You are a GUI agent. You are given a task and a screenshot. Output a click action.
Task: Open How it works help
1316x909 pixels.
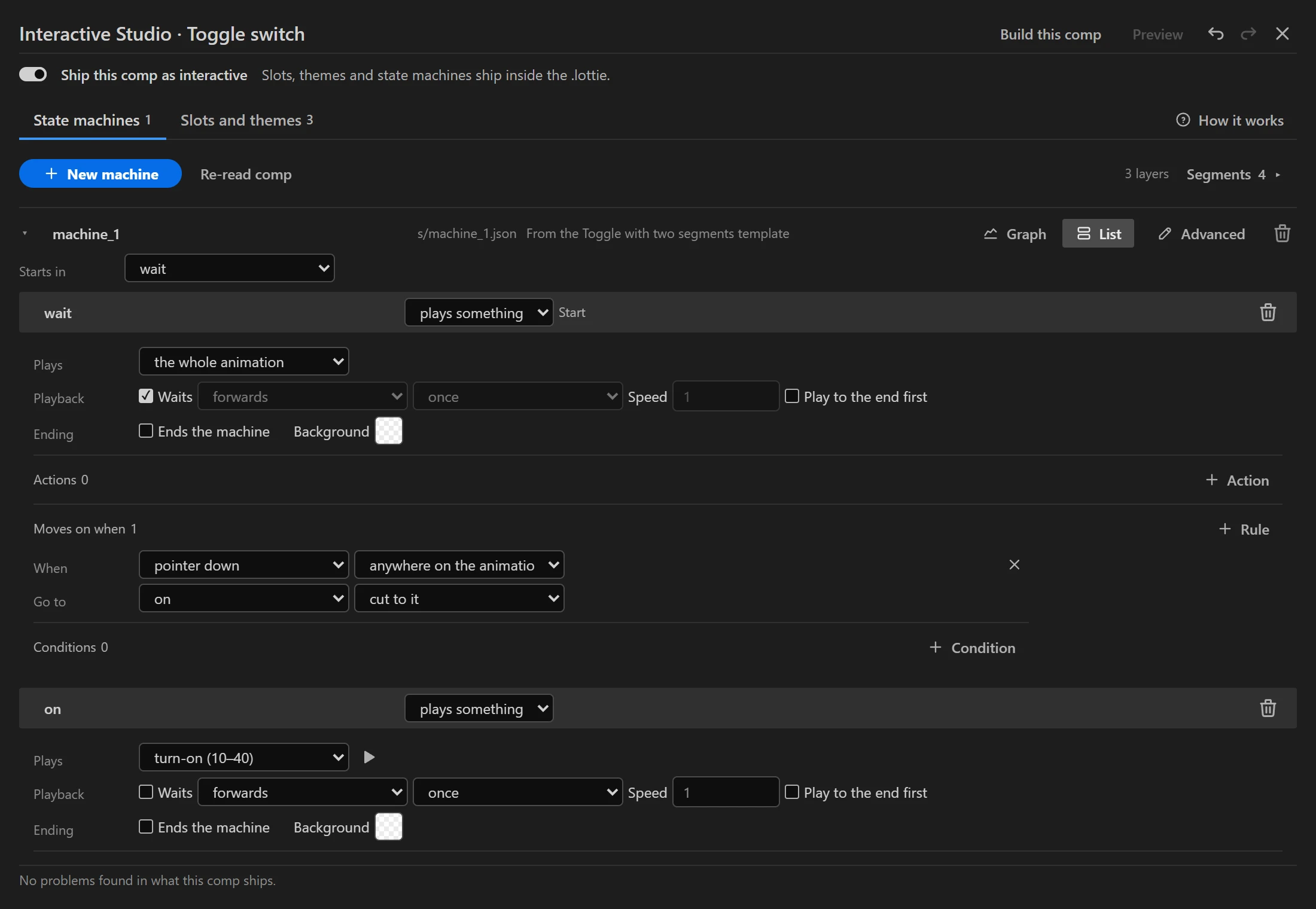tap(1229, 120)
